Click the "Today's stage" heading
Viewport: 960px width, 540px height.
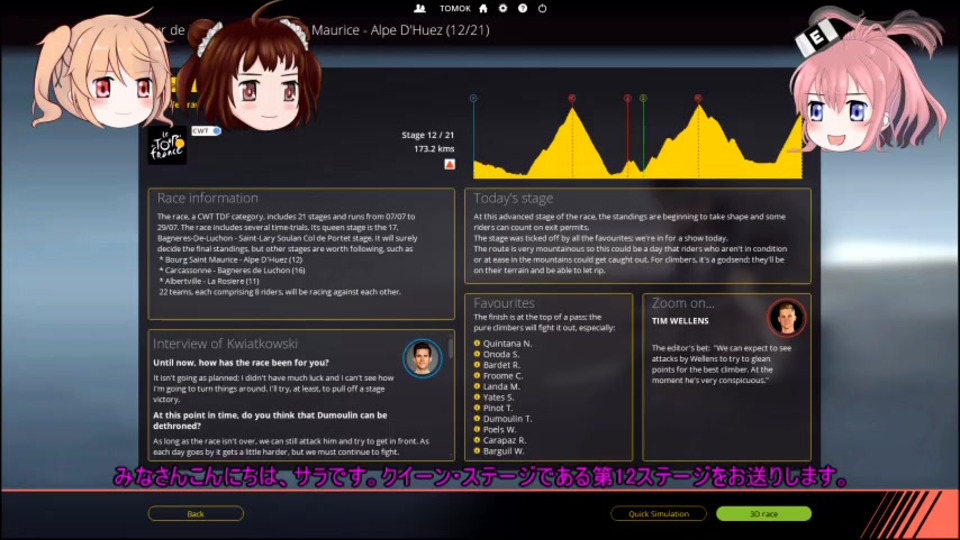[x=513, y=198]
